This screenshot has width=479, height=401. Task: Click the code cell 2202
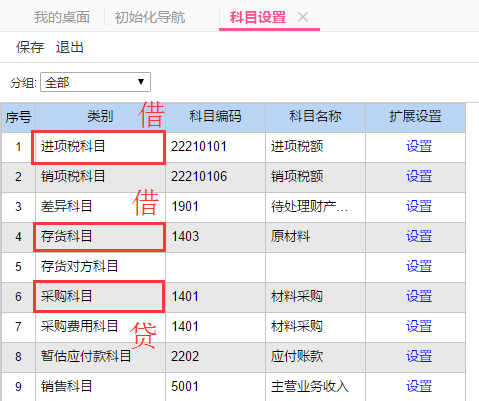215,357
